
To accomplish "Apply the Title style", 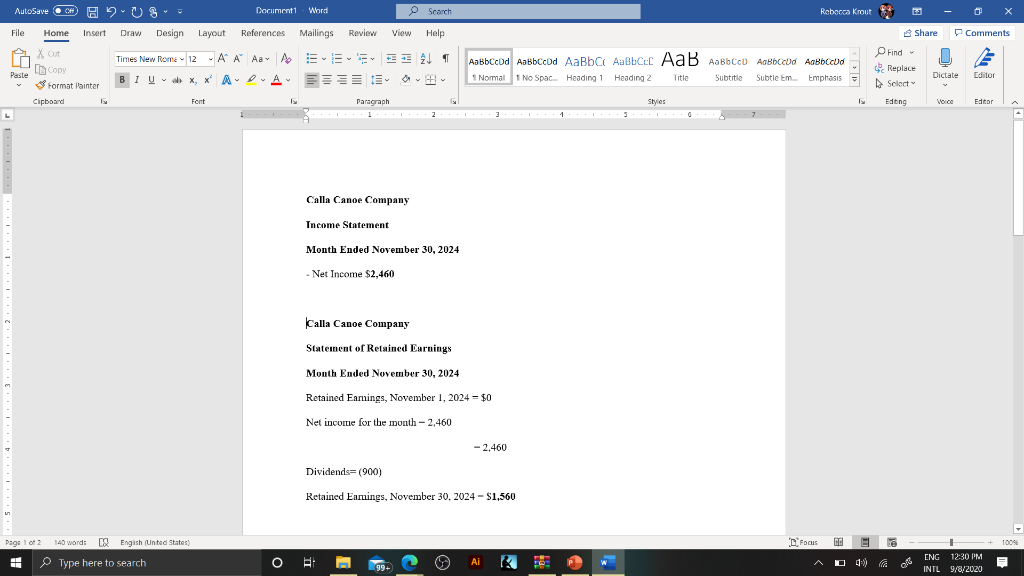I will point(680,67).
